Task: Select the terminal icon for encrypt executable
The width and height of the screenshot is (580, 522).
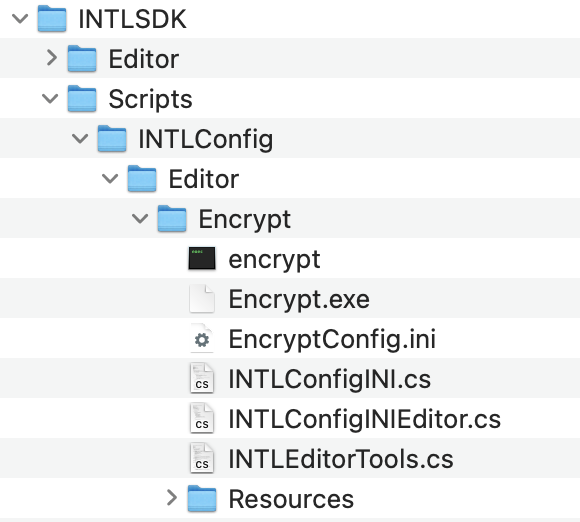Action: pos(202,259)
